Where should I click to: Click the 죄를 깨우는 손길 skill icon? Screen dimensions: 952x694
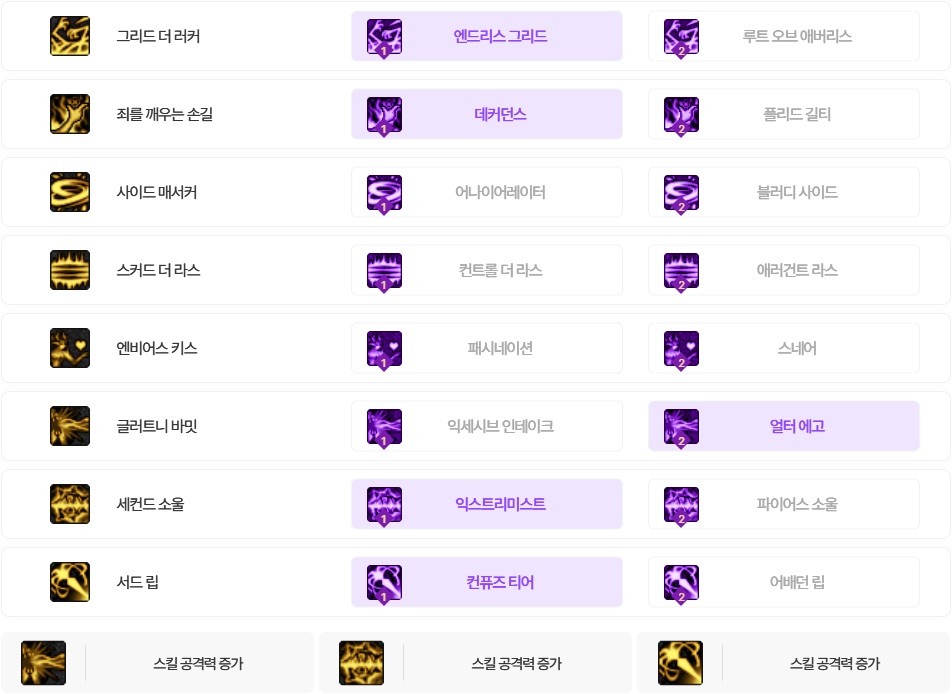(x=70, y=114)
